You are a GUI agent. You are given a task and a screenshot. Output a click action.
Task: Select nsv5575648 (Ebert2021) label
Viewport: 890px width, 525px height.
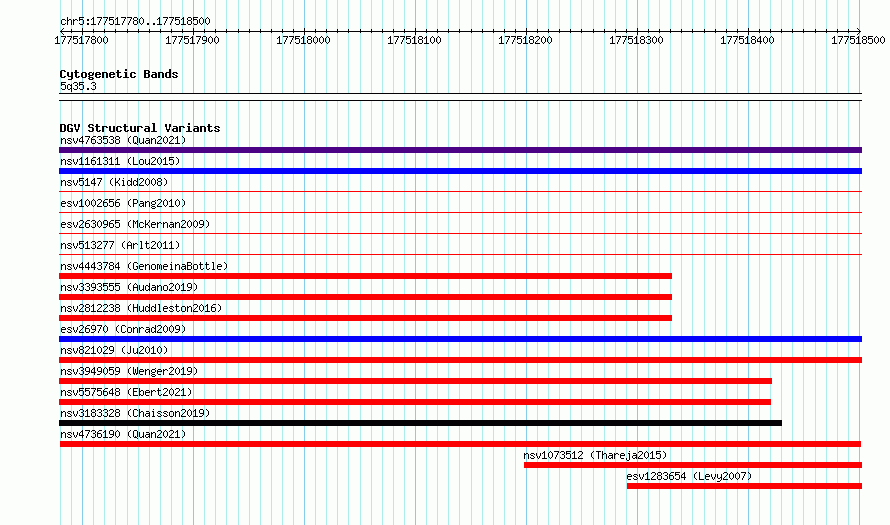point(126,392)
